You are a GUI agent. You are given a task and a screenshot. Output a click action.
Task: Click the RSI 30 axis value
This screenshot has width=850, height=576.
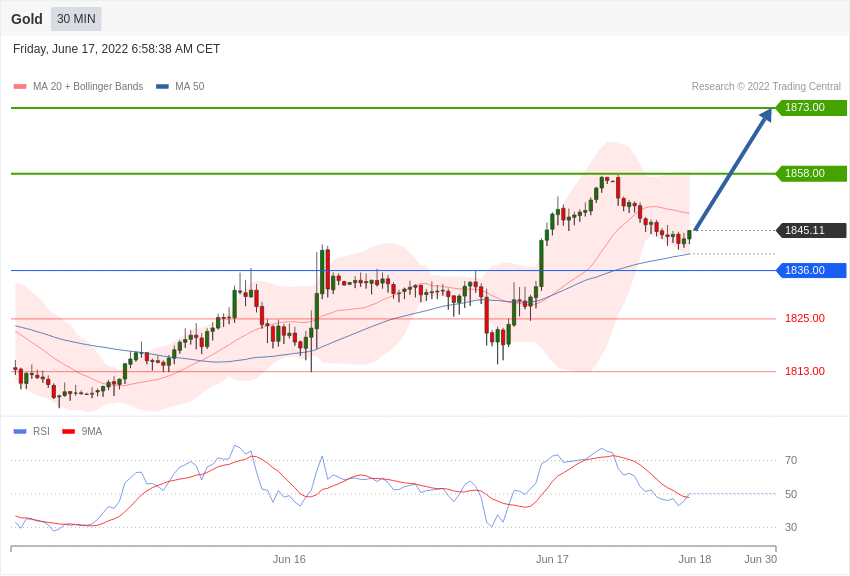click(x=791, y=527)
